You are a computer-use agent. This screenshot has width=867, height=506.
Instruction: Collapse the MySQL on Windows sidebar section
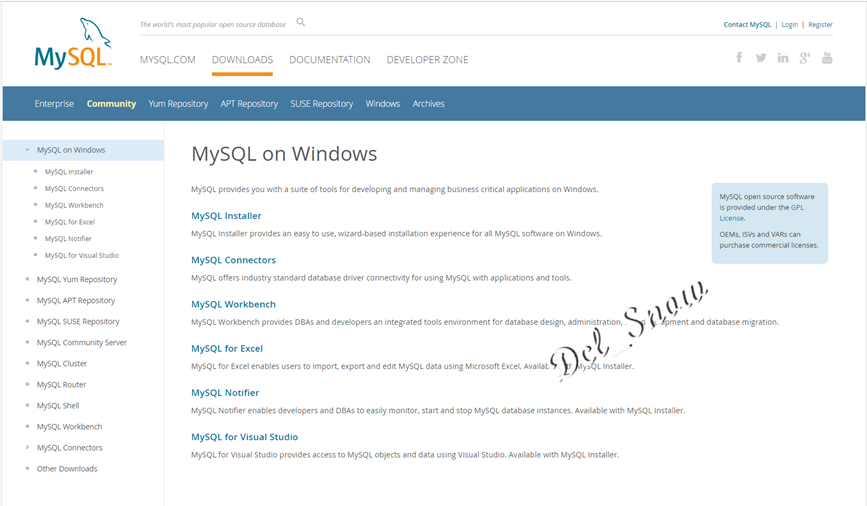(27, 150)
